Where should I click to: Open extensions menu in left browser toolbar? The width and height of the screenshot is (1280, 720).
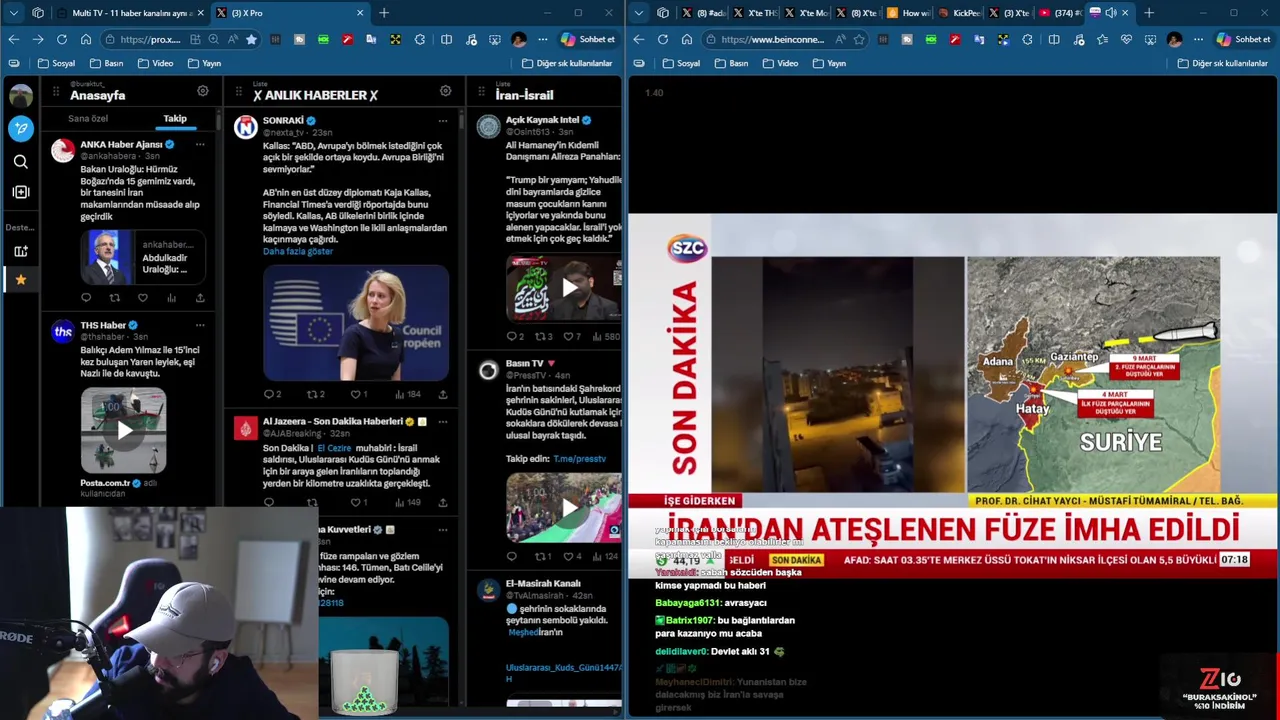pos(420,39)
